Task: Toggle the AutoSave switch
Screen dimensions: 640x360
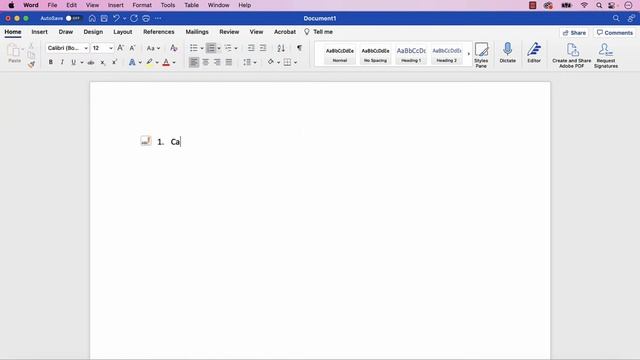Action: coord(73,18)
